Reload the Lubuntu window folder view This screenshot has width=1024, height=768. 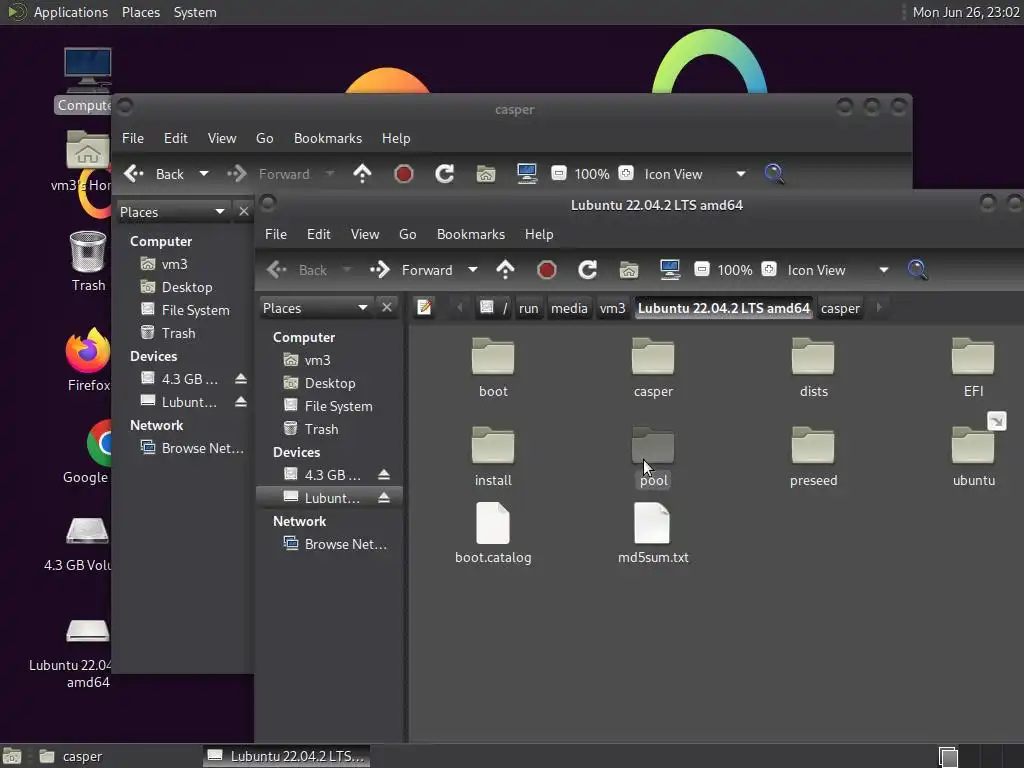pyautogui.click(x=588, y=270)
